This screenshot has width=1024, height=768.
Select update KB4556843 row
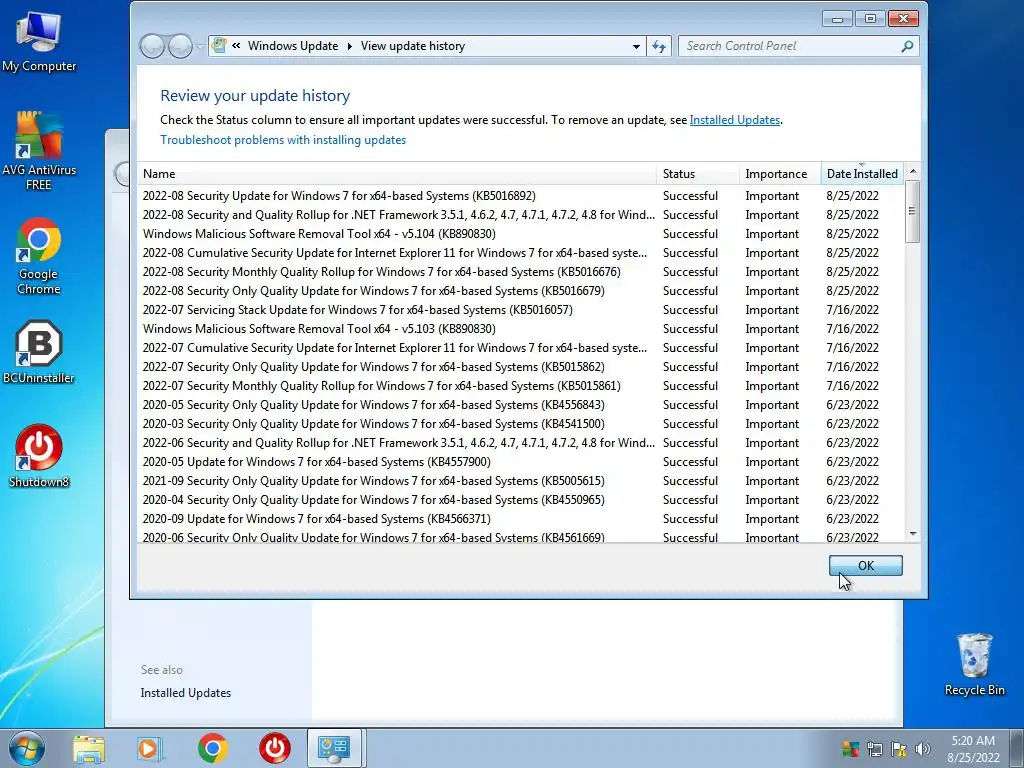pyautogui.click(x=521, y=405)
